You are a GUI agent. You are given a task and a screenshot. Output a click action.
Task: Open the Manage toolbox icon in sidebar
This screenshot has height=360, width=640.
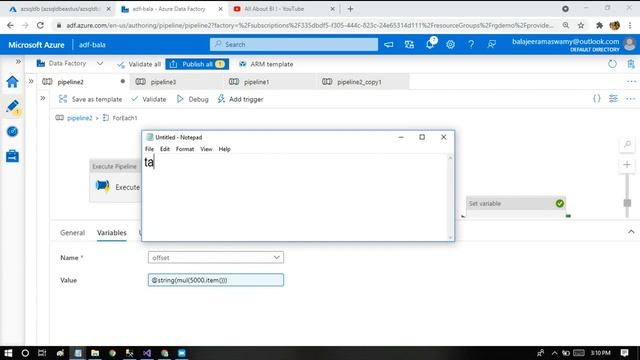[12, 156]
